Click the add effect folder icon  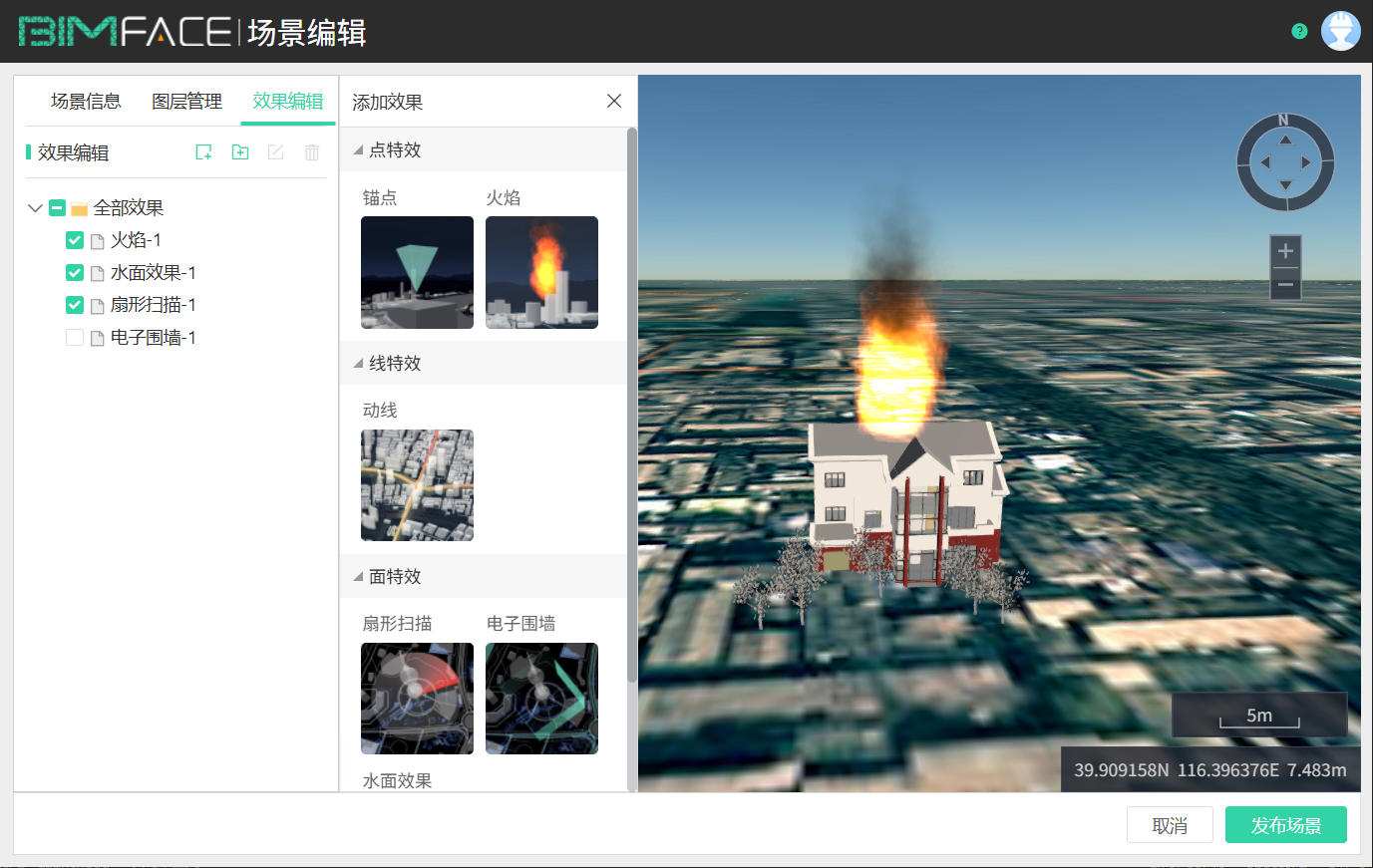coord(240,152)
